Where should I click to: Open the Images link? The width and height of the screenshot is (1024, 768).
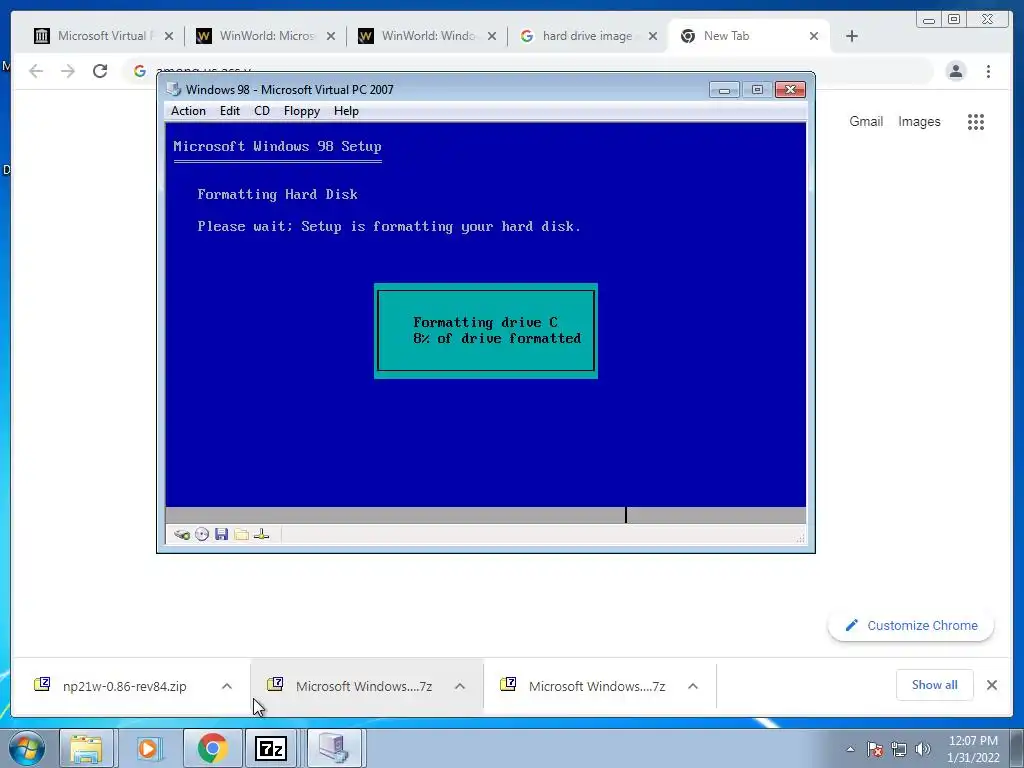(x=919, y=121)
